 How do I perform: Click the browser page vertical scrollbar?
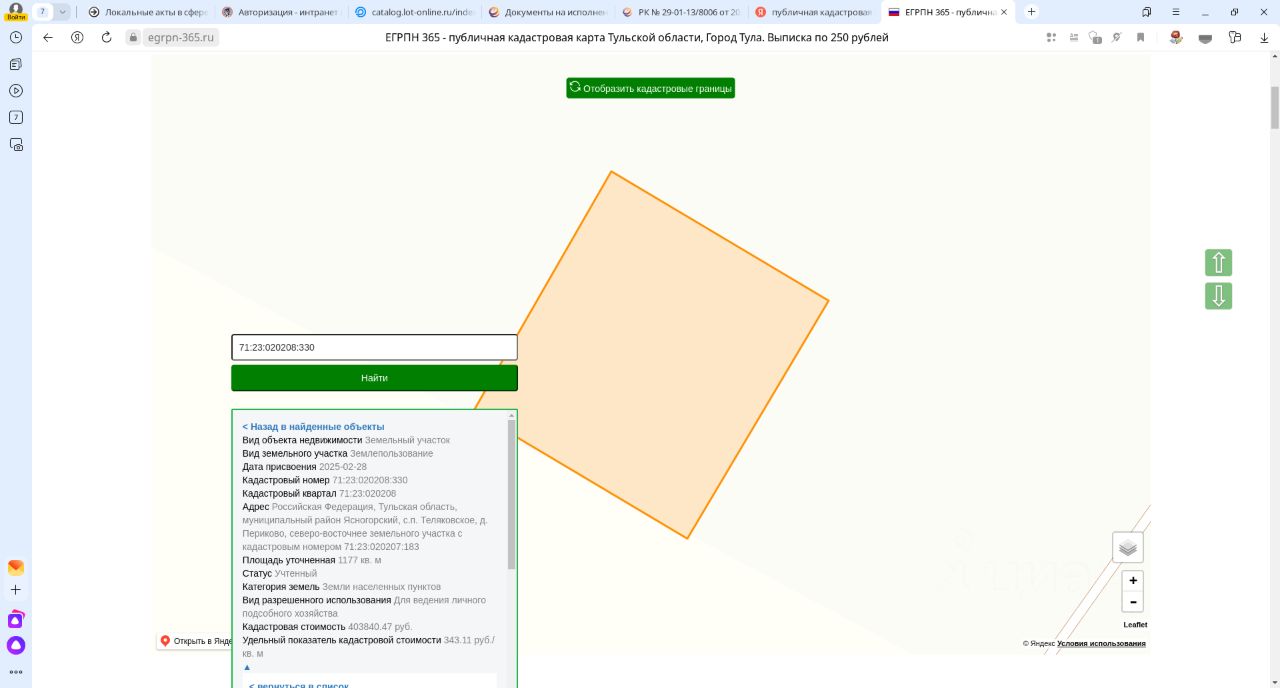pyautogui.click(x=1274, y=107)
